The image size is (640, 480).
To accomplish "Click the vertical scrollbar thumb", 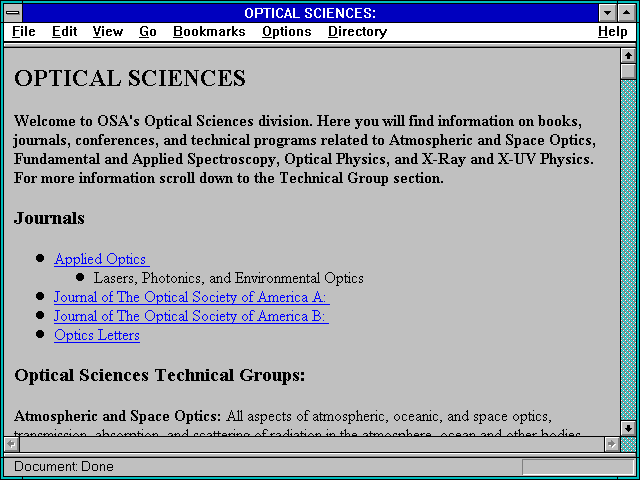I will pyautogui.click(x=628, y=71).
